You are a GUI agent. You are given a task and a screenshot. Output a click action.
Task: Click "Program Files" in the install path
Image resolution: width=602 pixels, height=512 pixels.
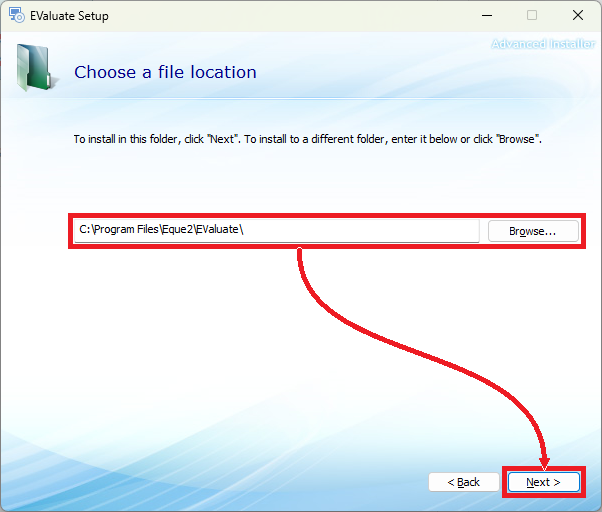click(x=127, y=230)
